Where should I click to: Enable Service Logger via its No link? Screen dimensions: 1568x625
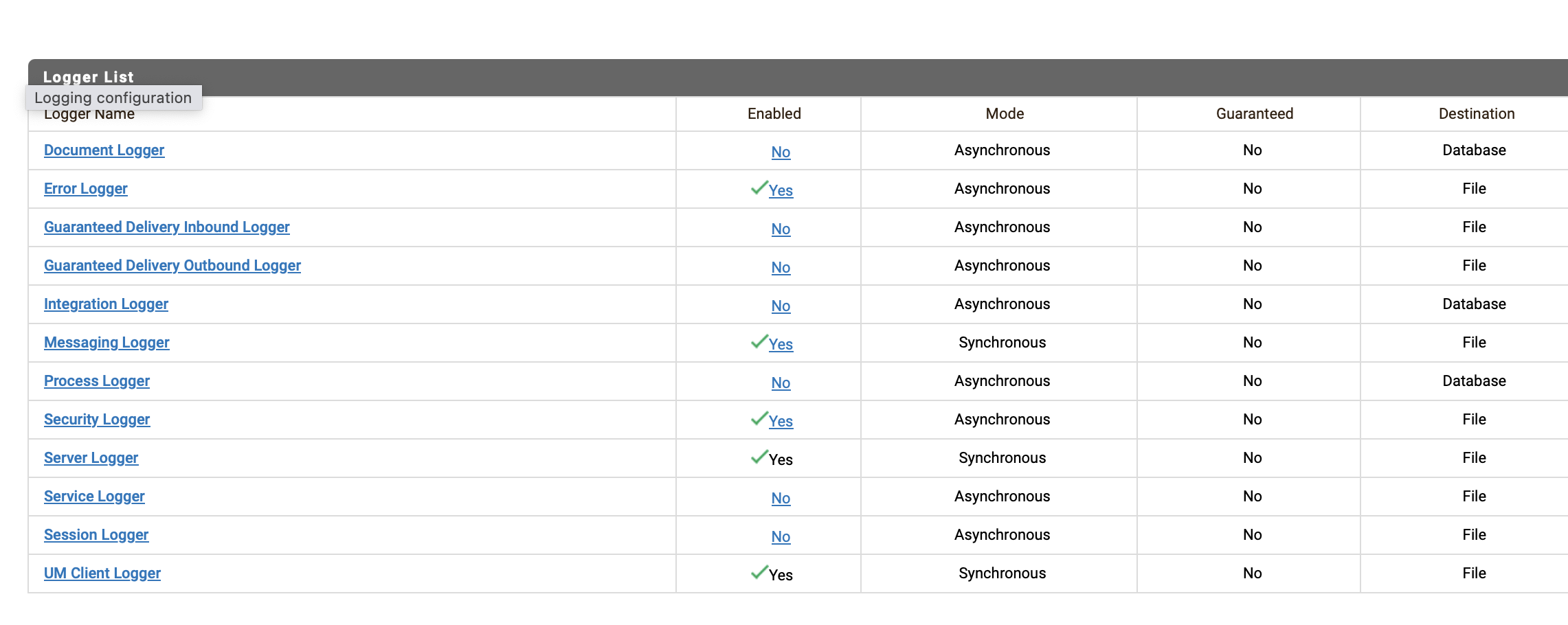tap(781, 498)
